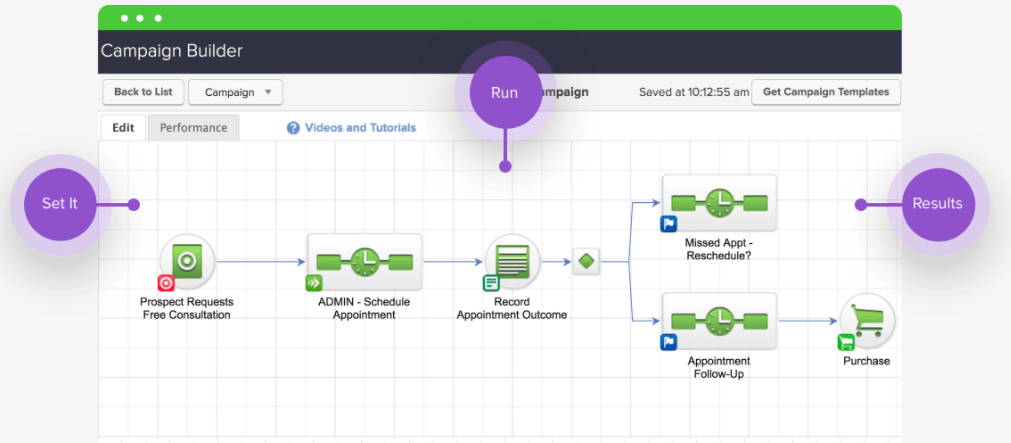
Task: Click the 'Record Appointment Outcome' label
Action: (512, 309)
